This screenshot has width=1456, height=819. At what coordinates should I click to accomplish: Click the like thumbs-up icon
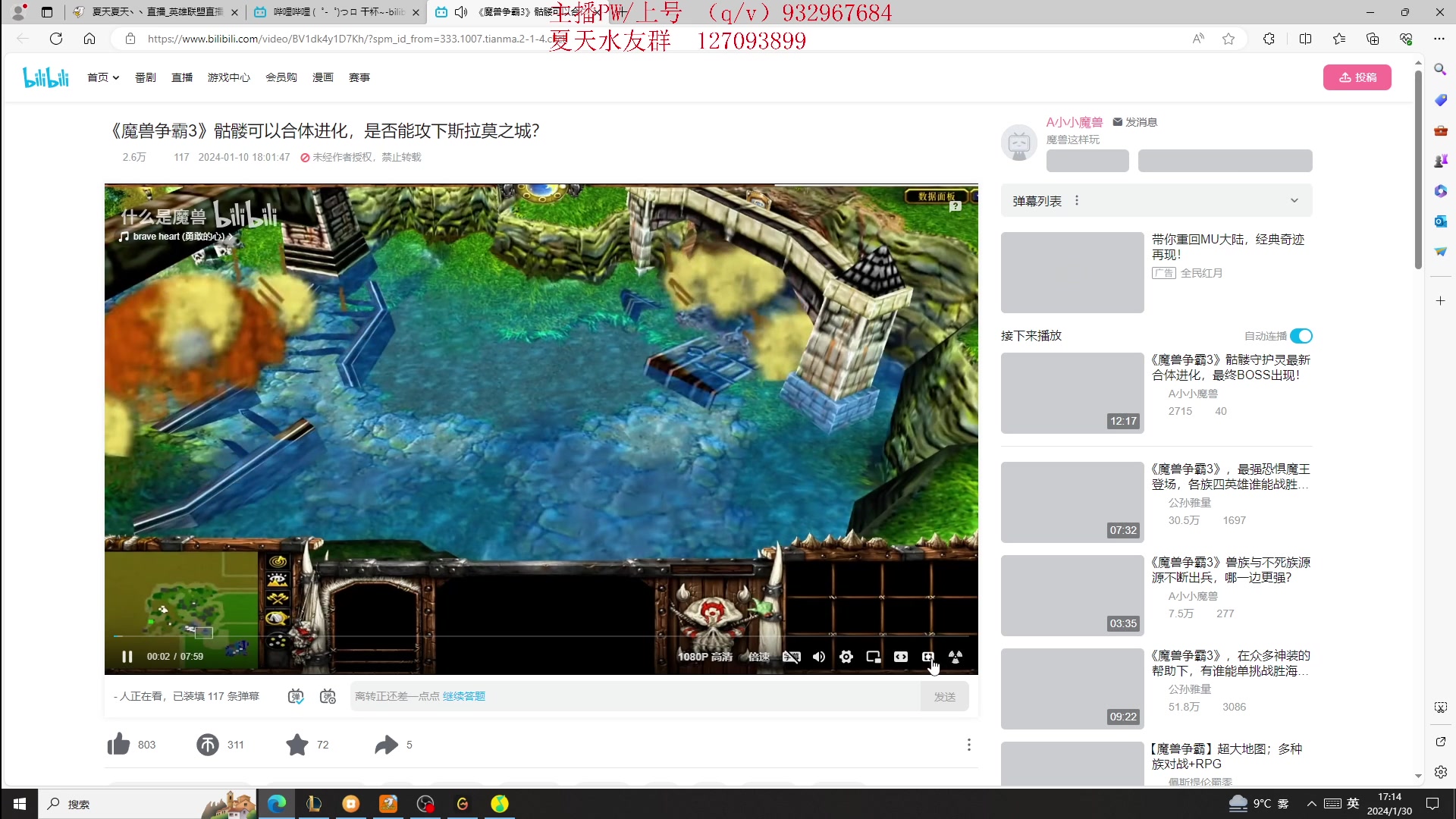[119, 745]
